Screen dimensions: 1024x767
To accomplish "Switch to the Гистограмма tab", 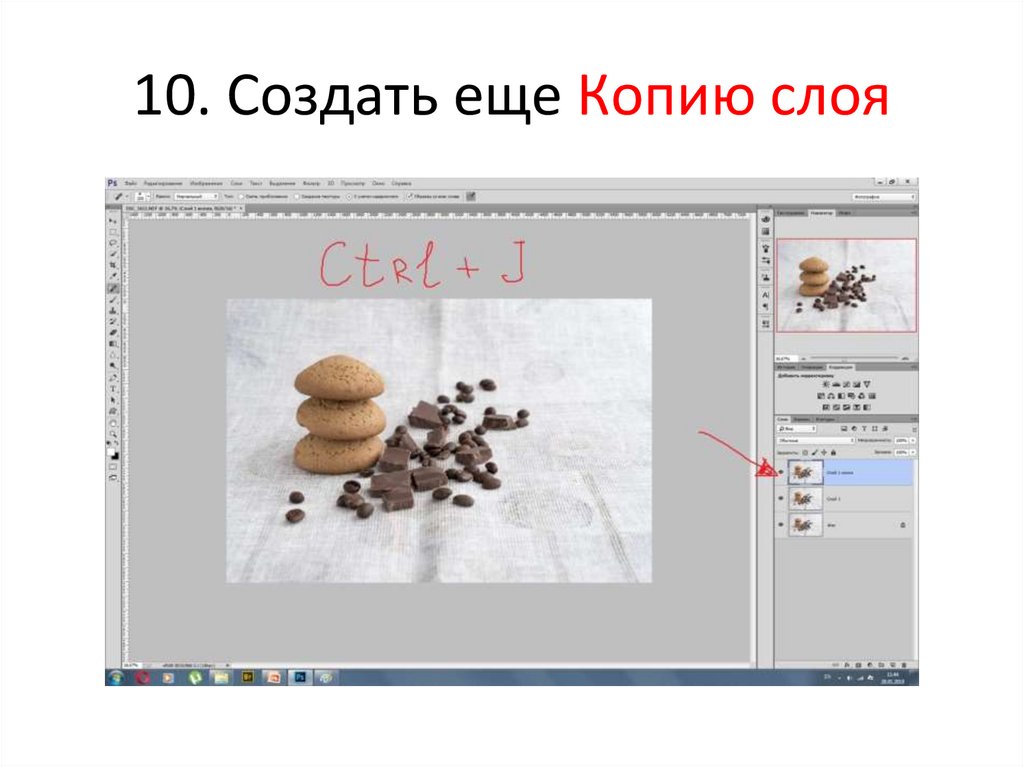I will tap(790, 212).
